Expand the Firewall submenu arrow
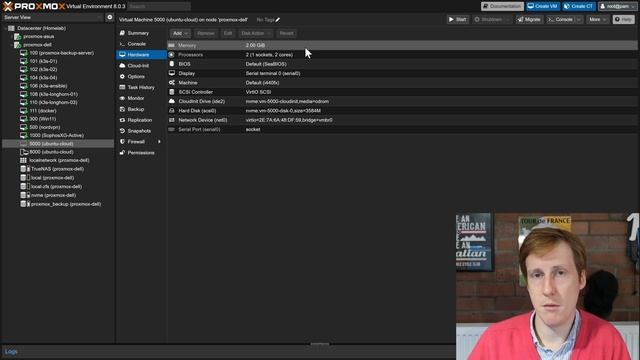This screenshot has height=360, width=640. tap(159, 142)
